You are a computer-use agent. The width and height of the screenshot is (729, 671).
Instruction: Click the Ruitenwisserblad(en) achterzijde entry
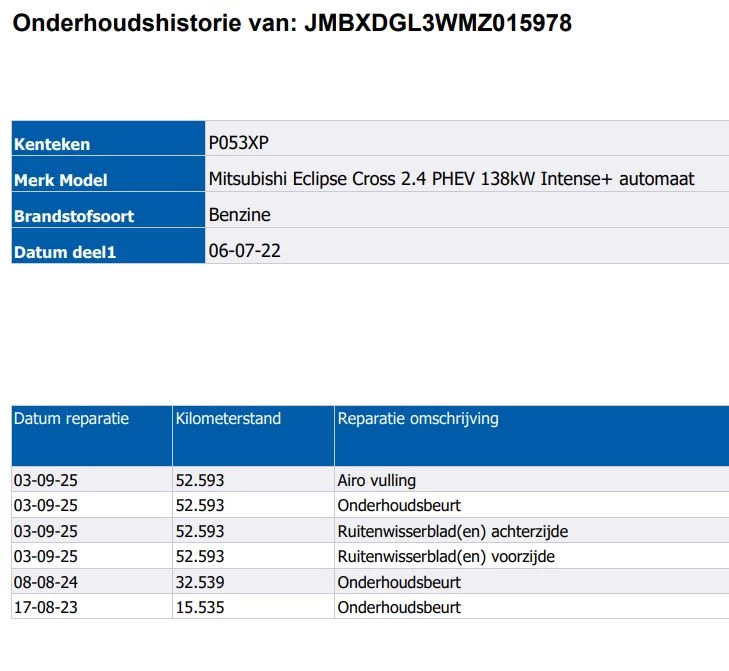[x=452, y=531]
